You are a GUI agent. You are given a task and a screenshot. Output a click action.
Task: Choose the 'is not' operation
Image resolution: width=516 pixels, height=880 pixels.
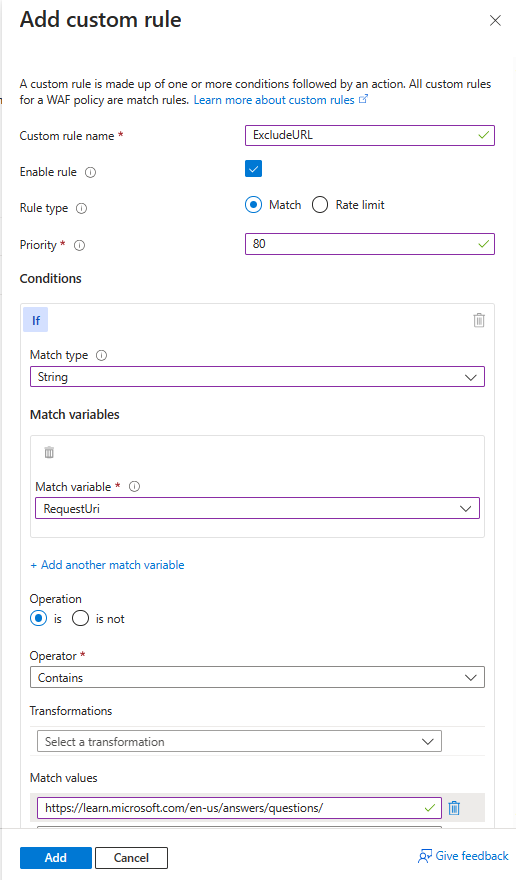pyautogui.click(x=80, y=618)
